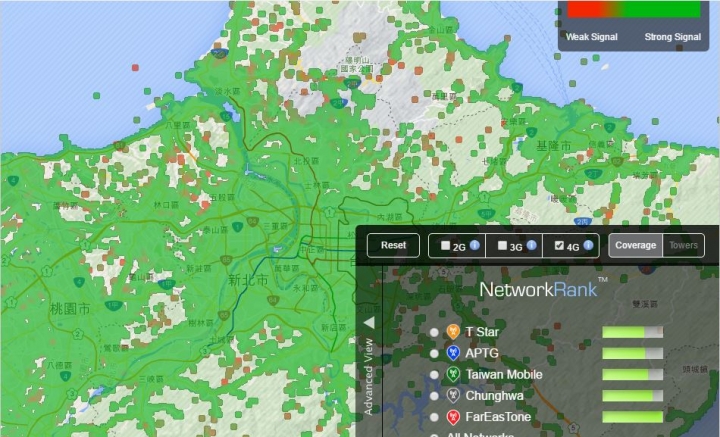The height and width of the screenshot is (437, 720).
Task: Click the 新店區 district label on map
Action: pyautogui.click(x=333, y=328)
